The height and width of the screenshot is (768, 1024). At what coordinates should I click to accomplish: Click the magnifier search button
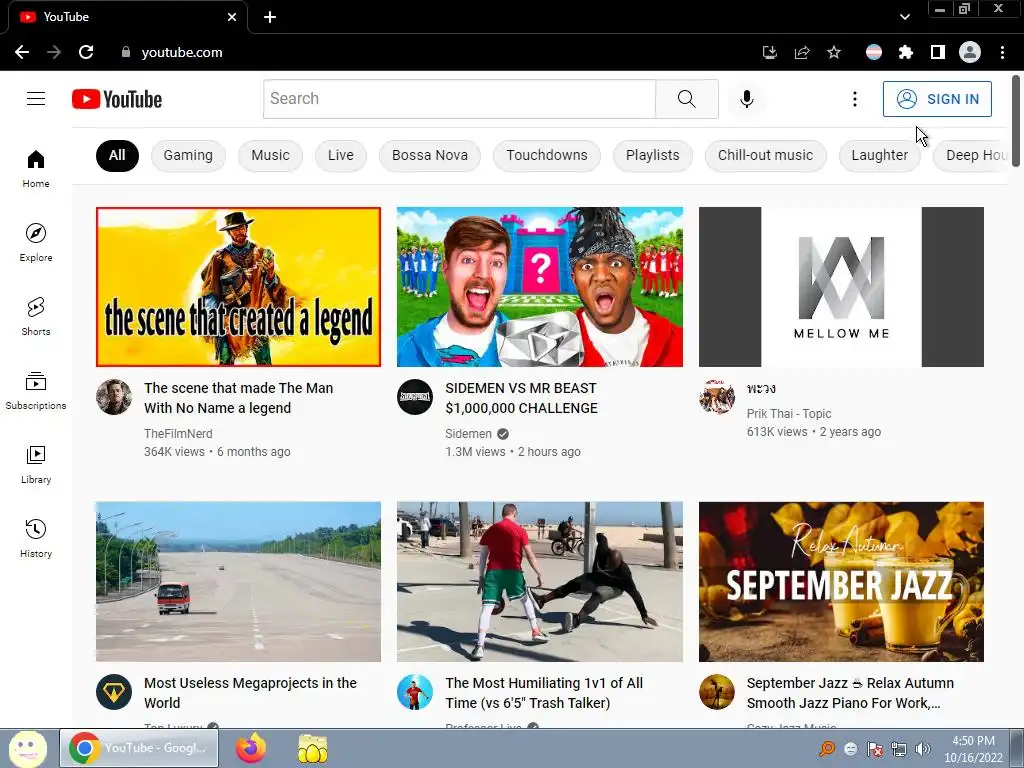click(686, 99)
